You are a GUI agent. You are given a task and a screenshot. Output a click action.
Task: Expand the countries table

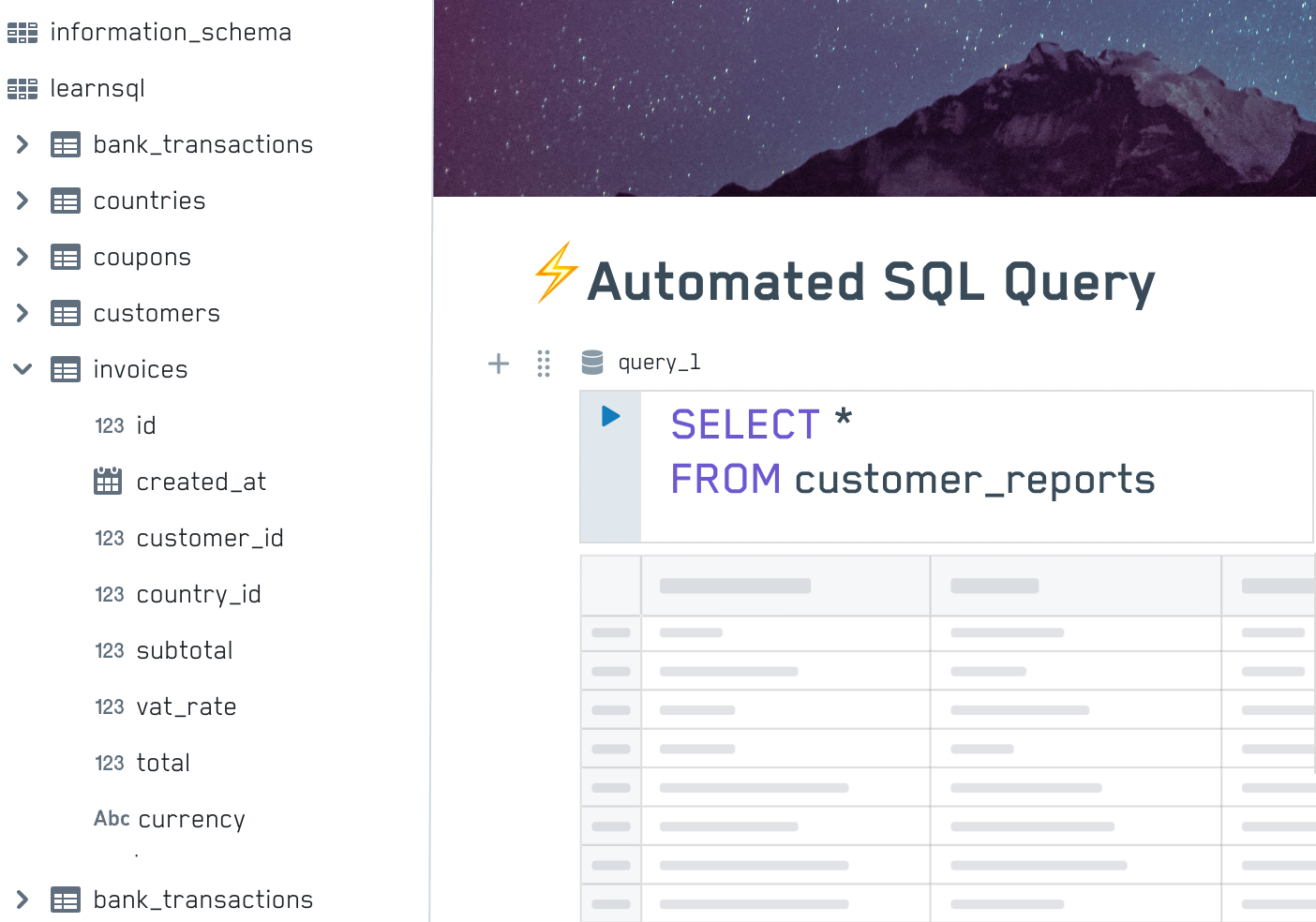(x=22, y=201)
